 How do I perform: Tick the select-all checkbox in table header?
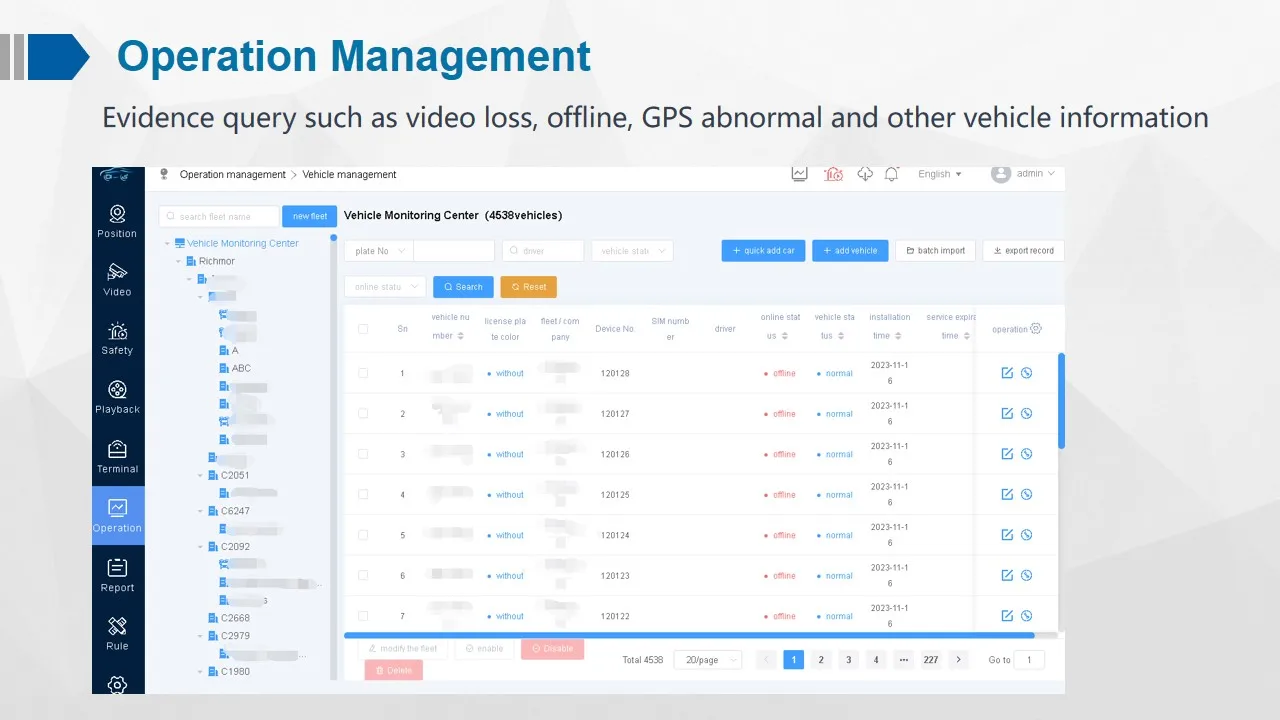363,329
